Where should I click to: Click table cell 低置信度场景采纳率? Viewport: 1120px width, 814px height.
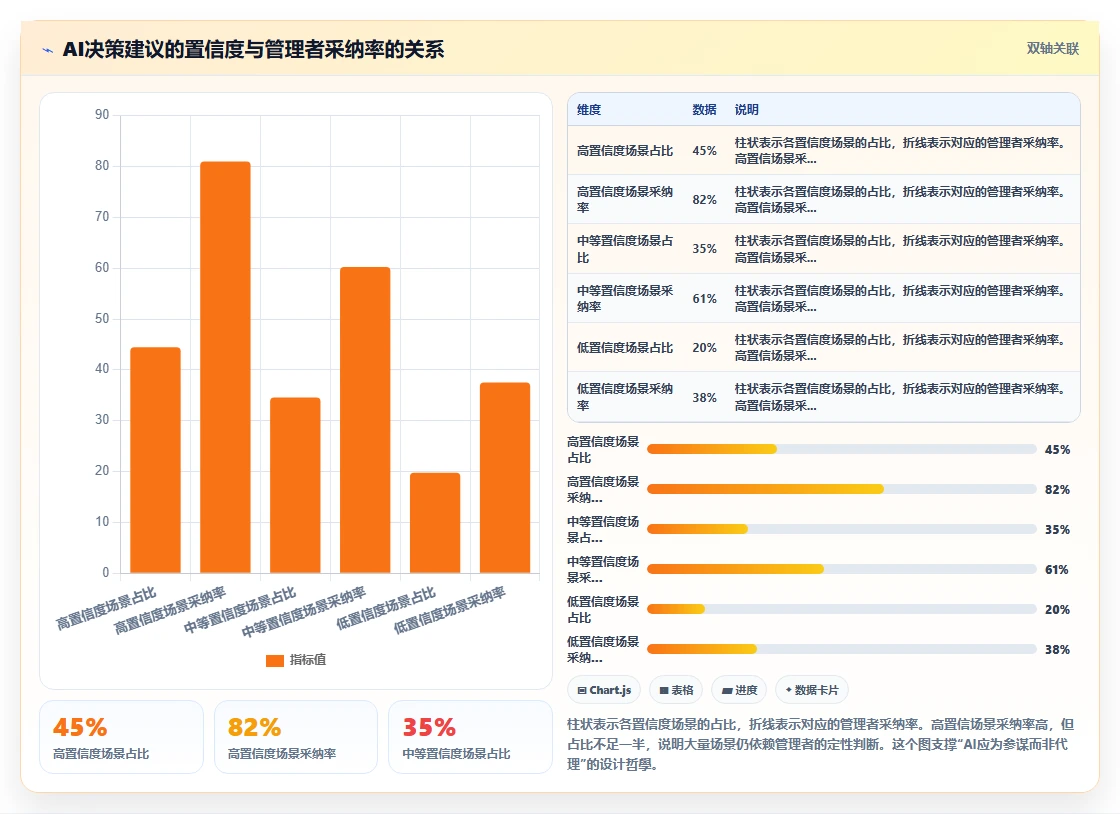point(625,397)
